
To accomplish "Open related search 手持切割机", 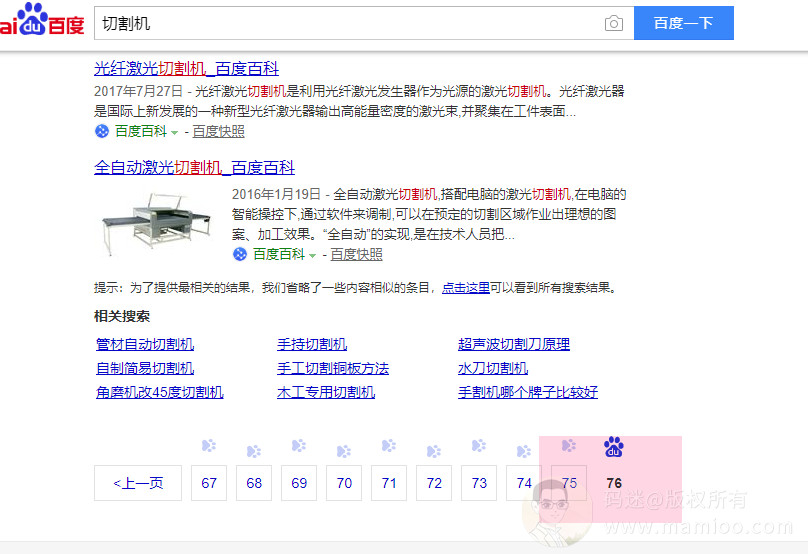I will pyautogui.click(x=312, y=344).
